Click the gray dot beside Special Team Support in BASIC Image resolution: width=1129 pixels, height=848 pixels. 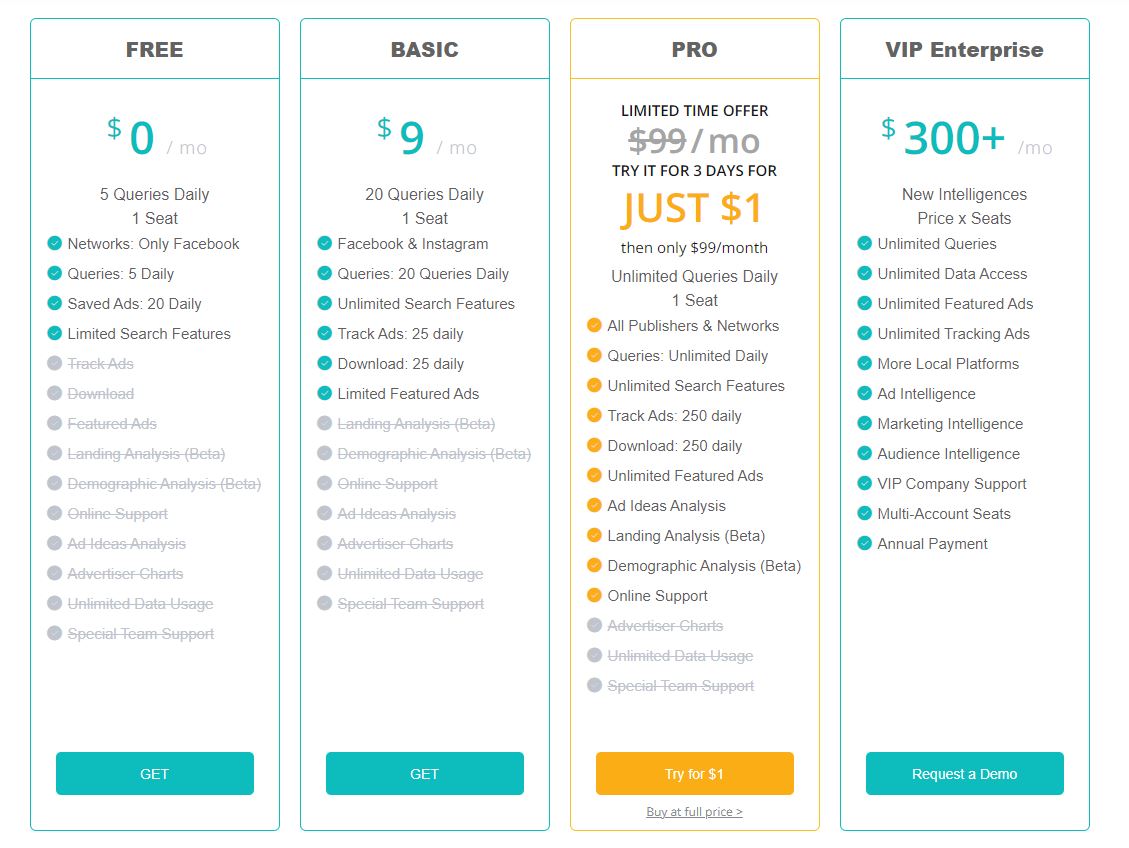(324, 603)
